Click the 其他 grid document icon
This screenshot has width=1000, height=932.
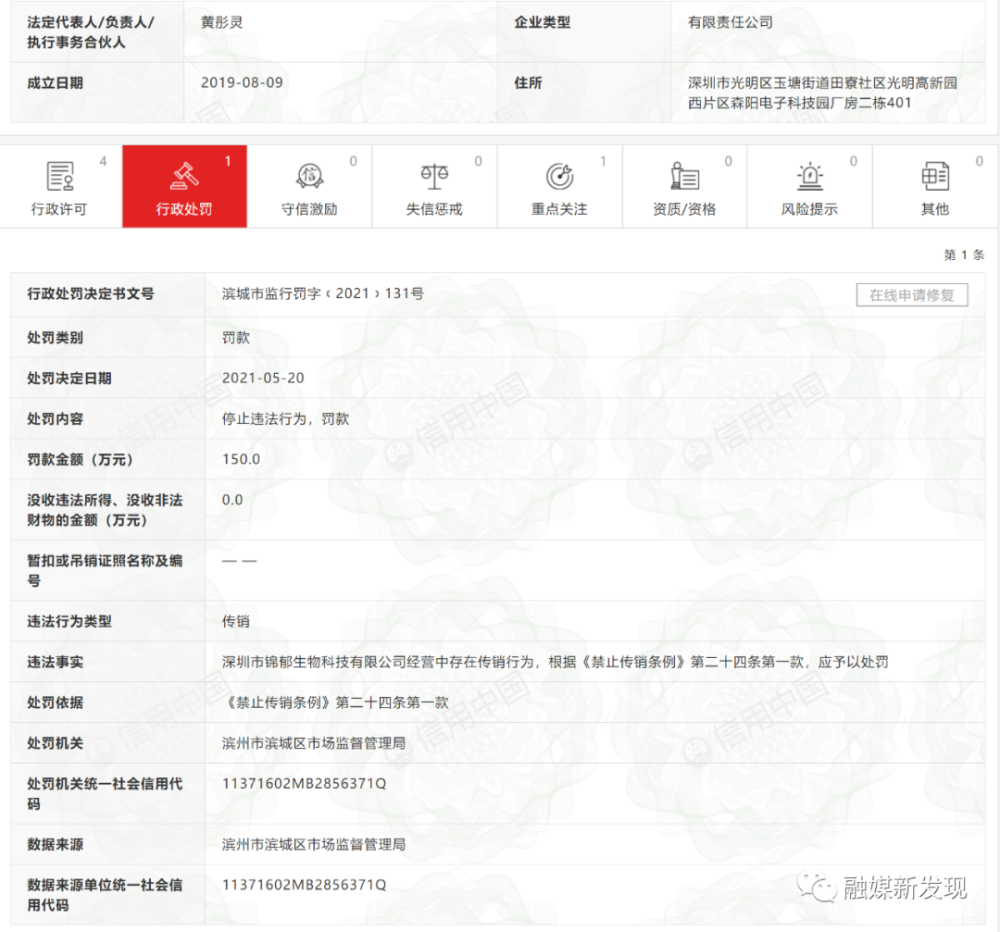click(935, 176)
